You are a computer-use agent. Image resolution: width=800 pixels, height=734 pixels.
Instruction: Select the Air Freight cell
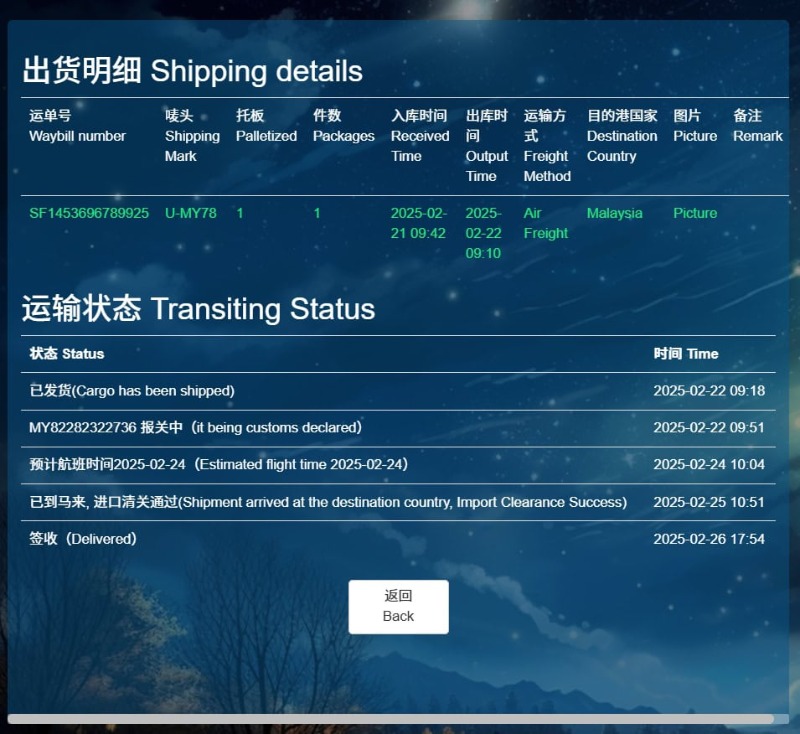coord(546,223)
